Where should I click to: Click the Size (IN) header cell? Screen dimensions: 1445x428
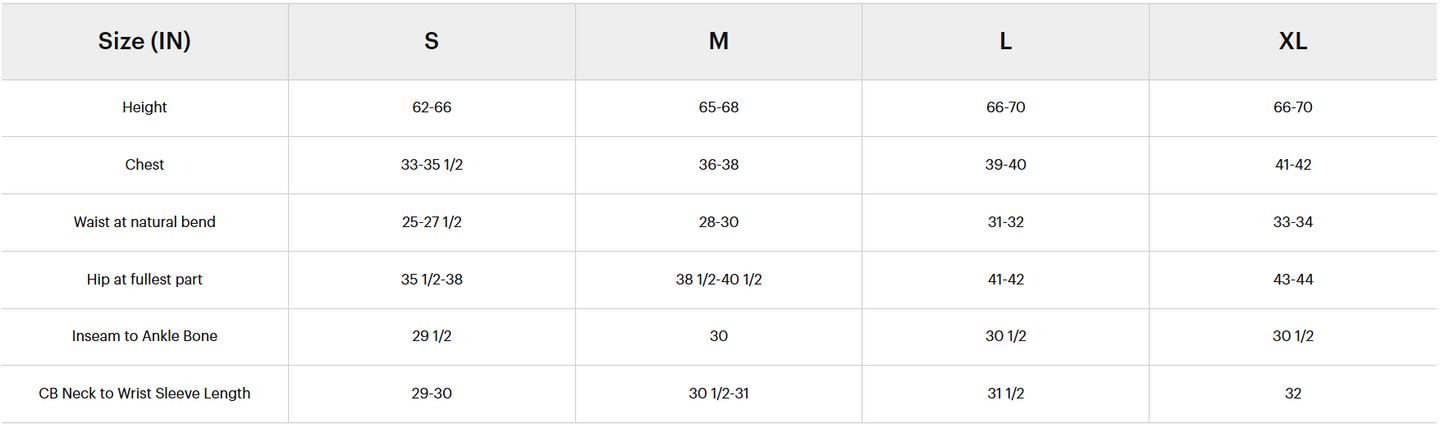[145, 42]
